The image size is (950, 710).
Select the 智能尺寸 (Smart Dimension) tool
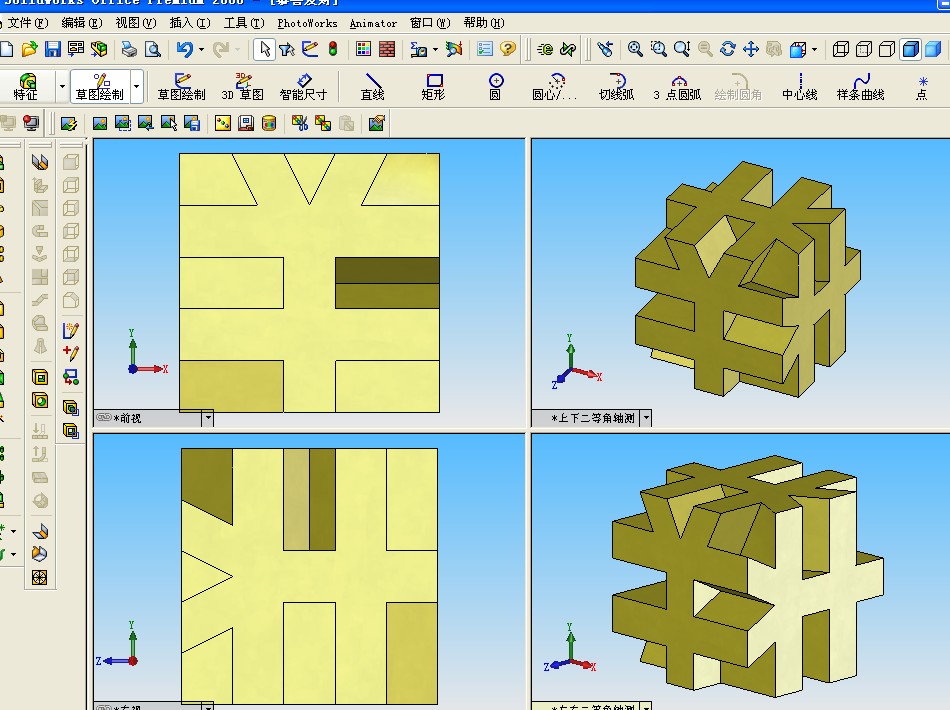303,87
